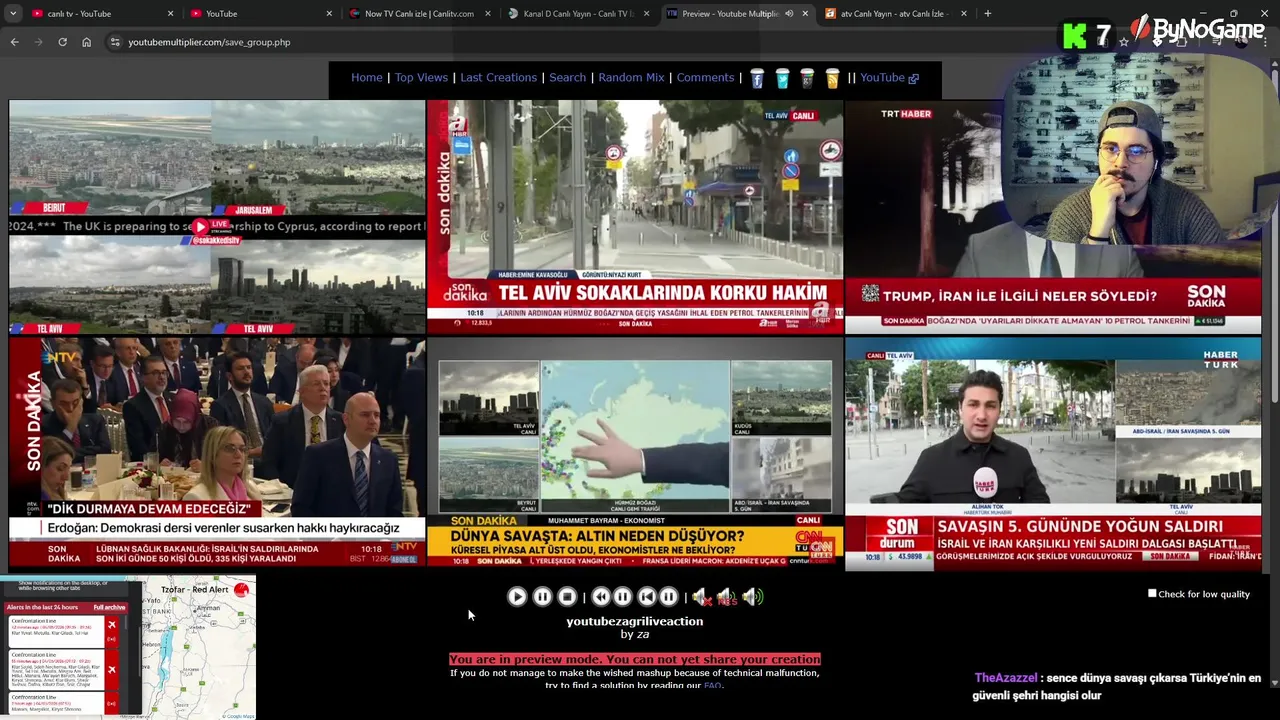The width and height of the screenshot is (1280, 720).
Task: Click the Habertürk reporter video
Action: pos(1053,452)
